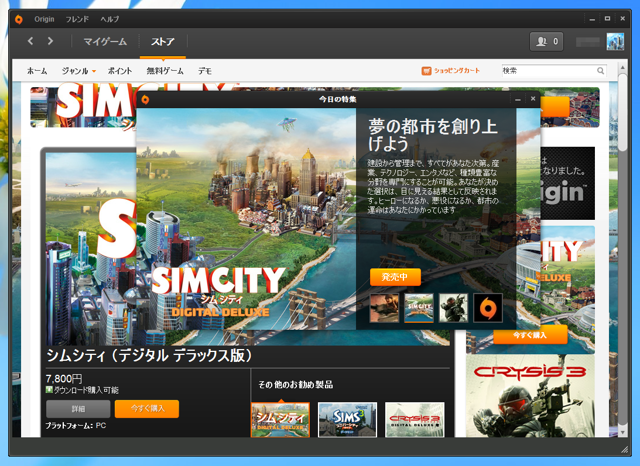Select the SimCity thumbnail in the popup

pos(419,308)
